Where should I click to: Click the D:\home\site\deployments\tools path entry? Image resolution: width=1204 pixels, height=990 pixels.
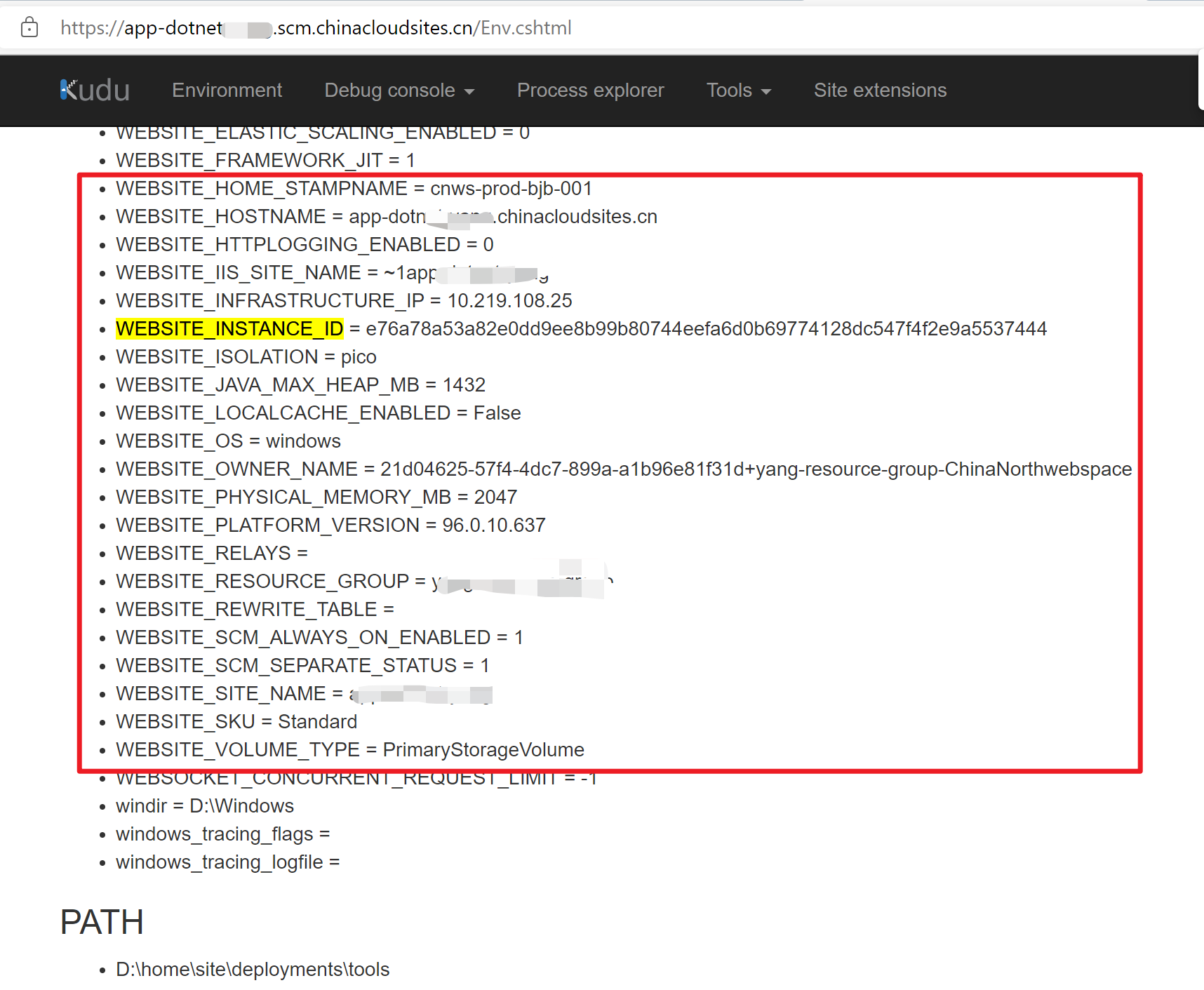pyautogui.click(x=252, y=970)
